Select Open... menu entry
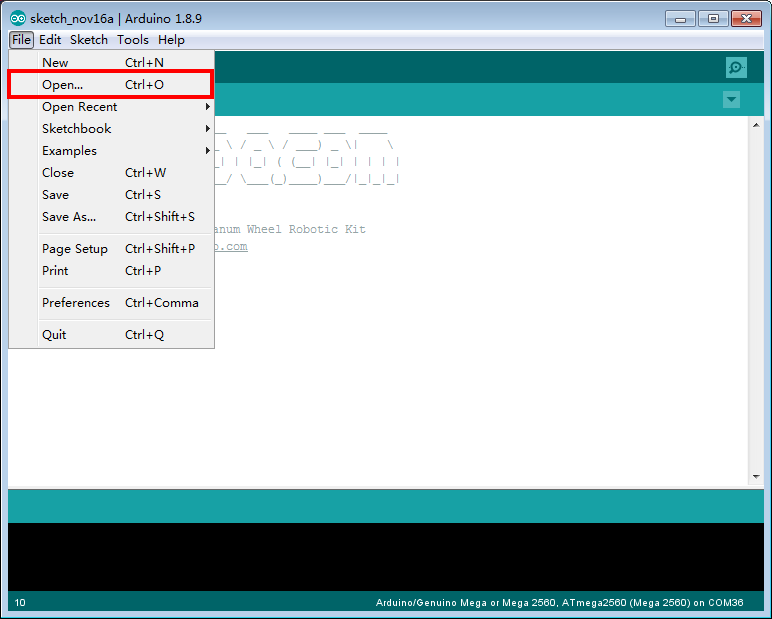The width and height of the screenshot is (772, 619). point(112,85)
